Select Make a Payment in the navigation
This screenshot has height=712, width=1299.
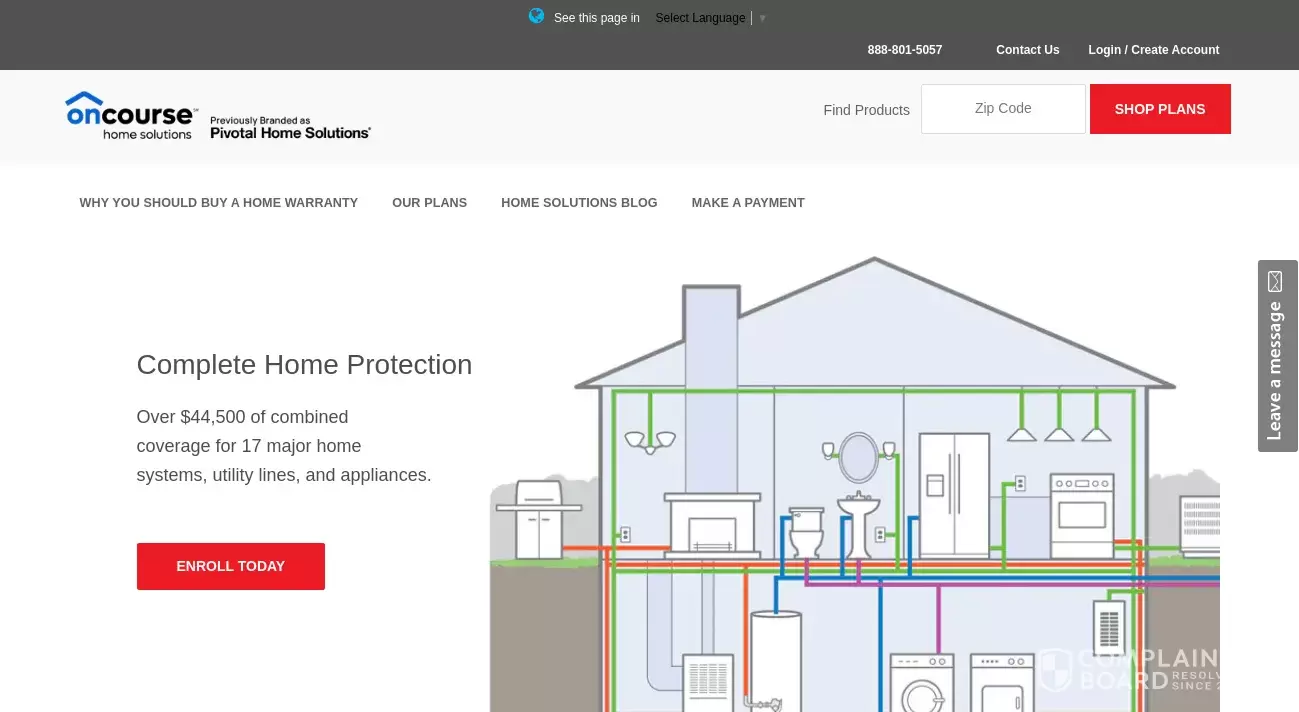(748, 203)
